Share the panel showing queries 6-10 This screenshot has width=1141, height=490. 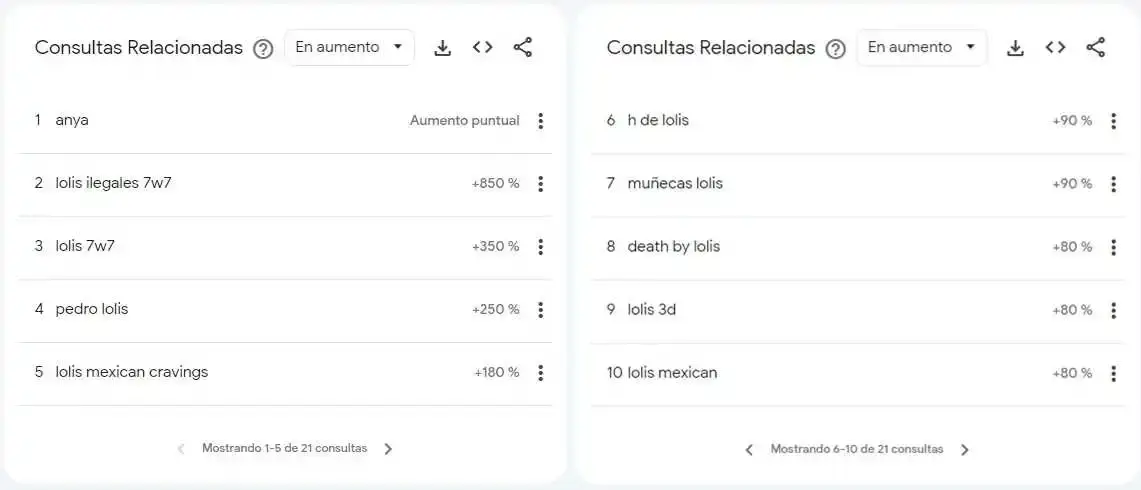pos(1096,47)
